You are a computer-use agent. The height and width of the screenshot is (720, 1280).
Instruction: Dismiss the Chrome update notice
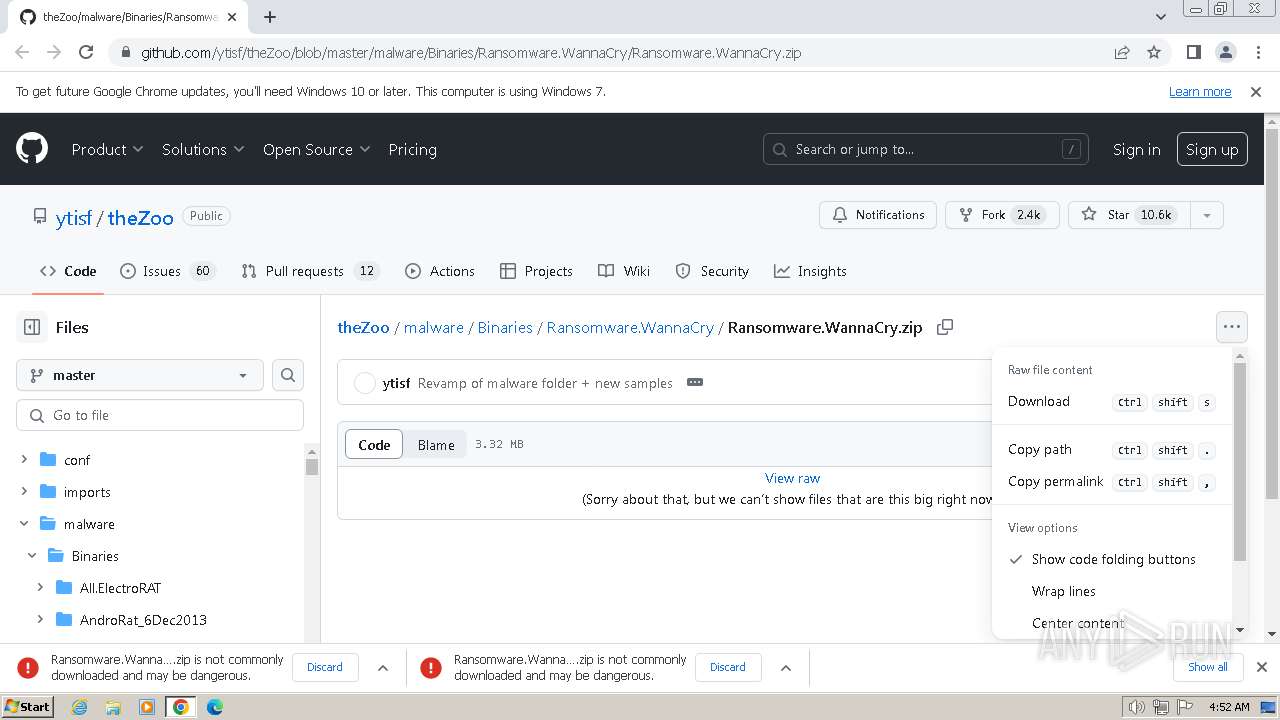(1256, 91)
